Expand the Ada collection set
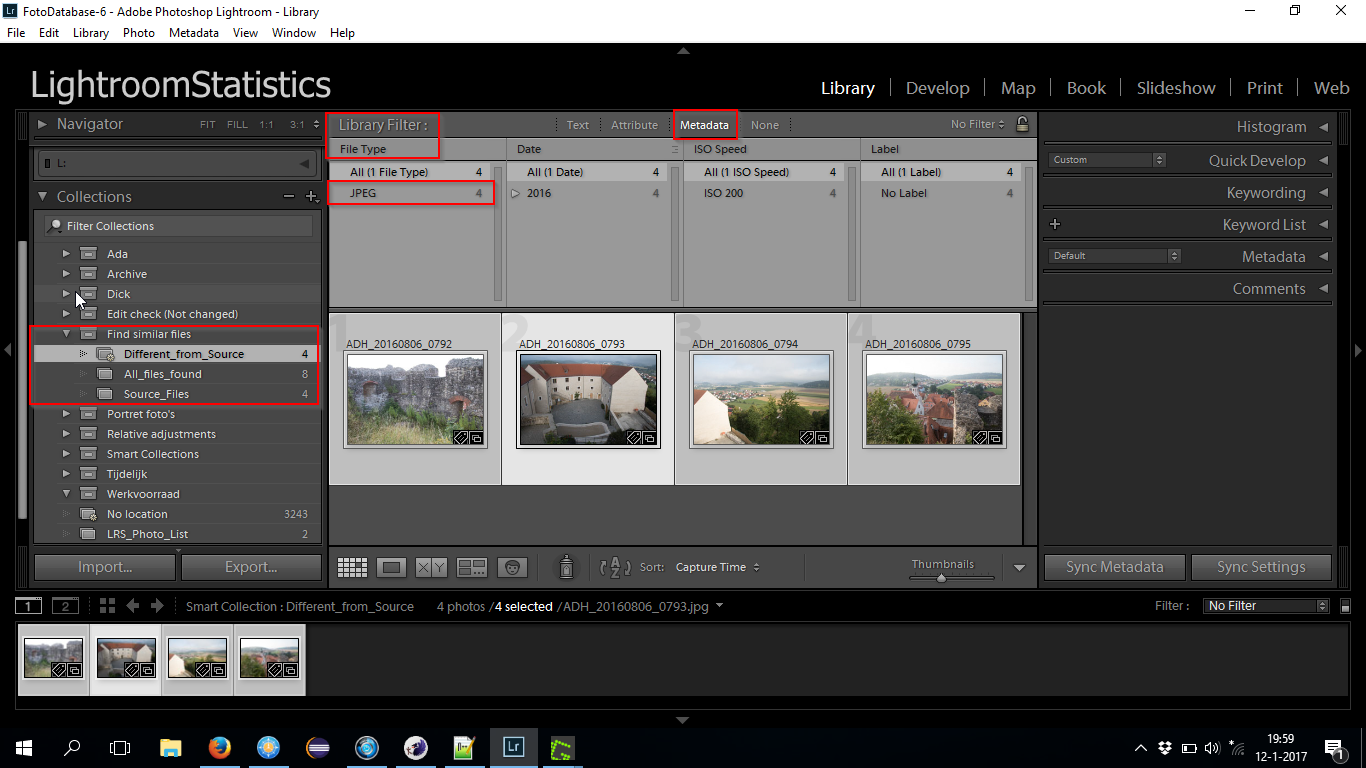The height and width of the screenshot is (768, 1366). click(66, 254)
